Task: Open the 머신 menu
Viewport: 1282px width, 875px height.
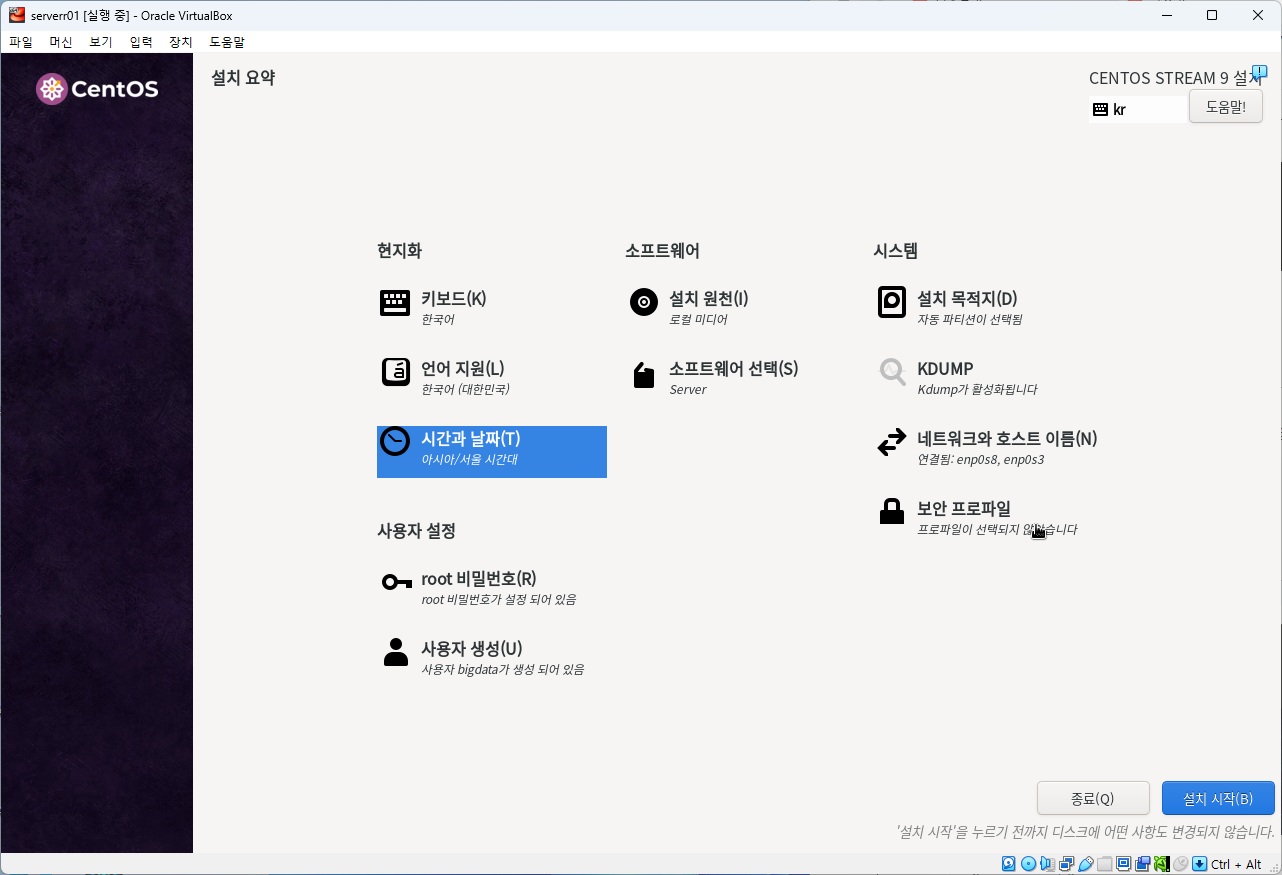Action: [61, 42]
